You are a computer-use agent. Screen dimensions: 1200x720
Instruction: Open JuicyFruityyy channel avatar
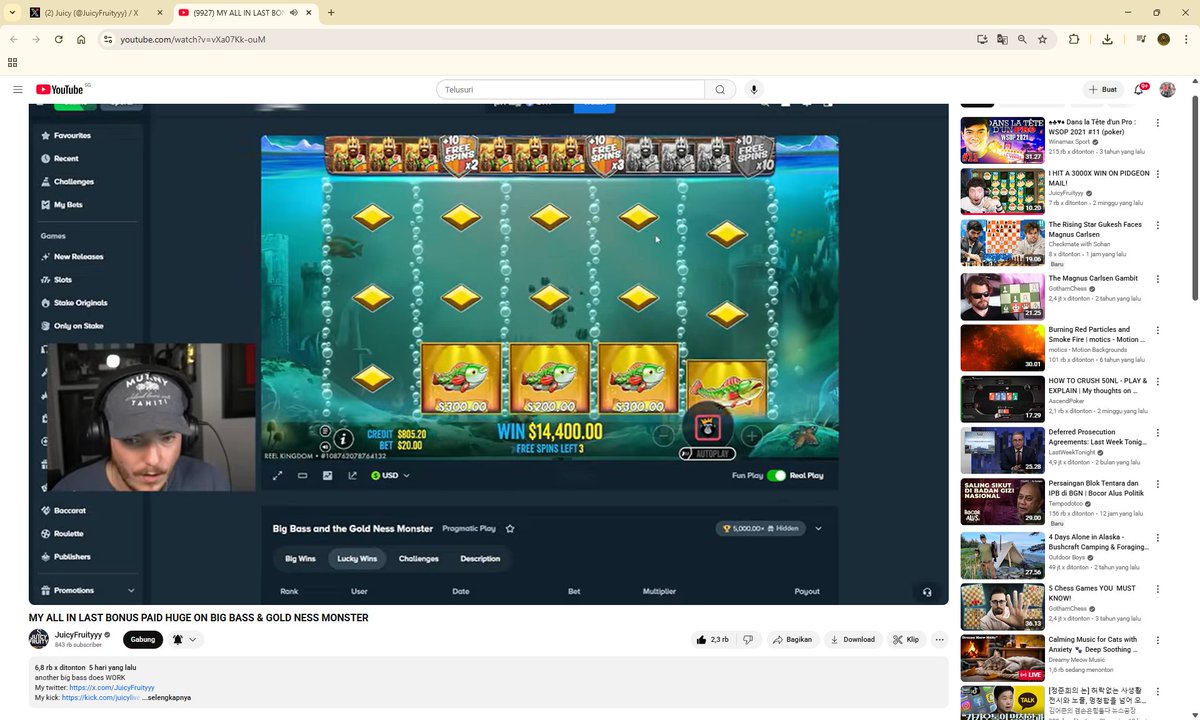38,639
